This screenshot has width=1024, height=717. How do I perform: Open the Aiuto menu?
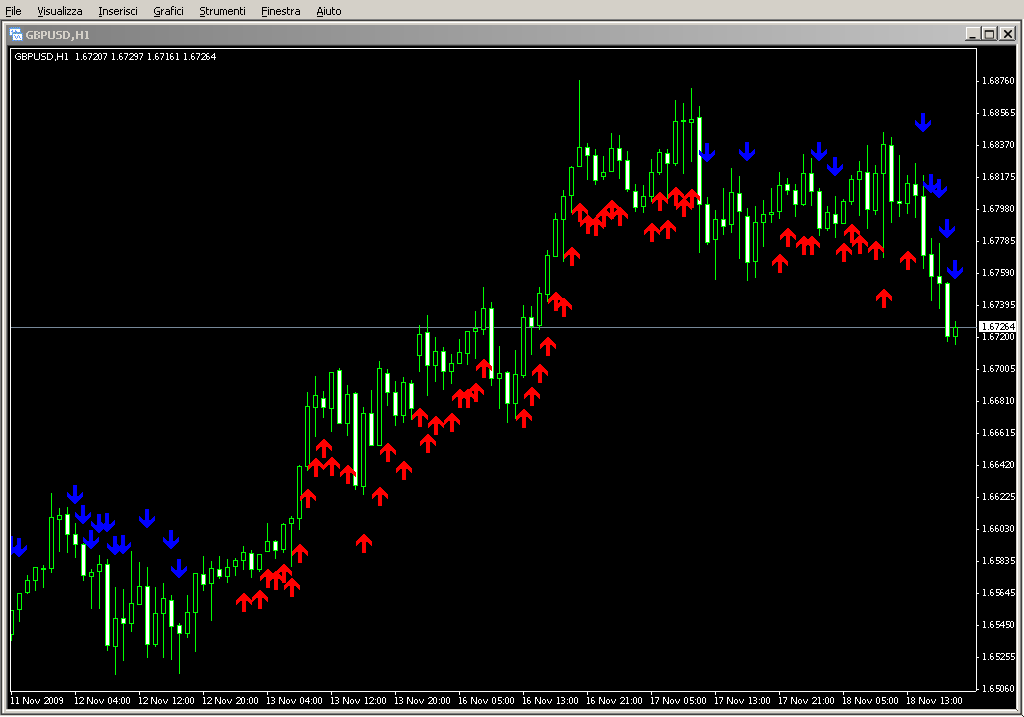pyautogui.click(x=328, y=11)
